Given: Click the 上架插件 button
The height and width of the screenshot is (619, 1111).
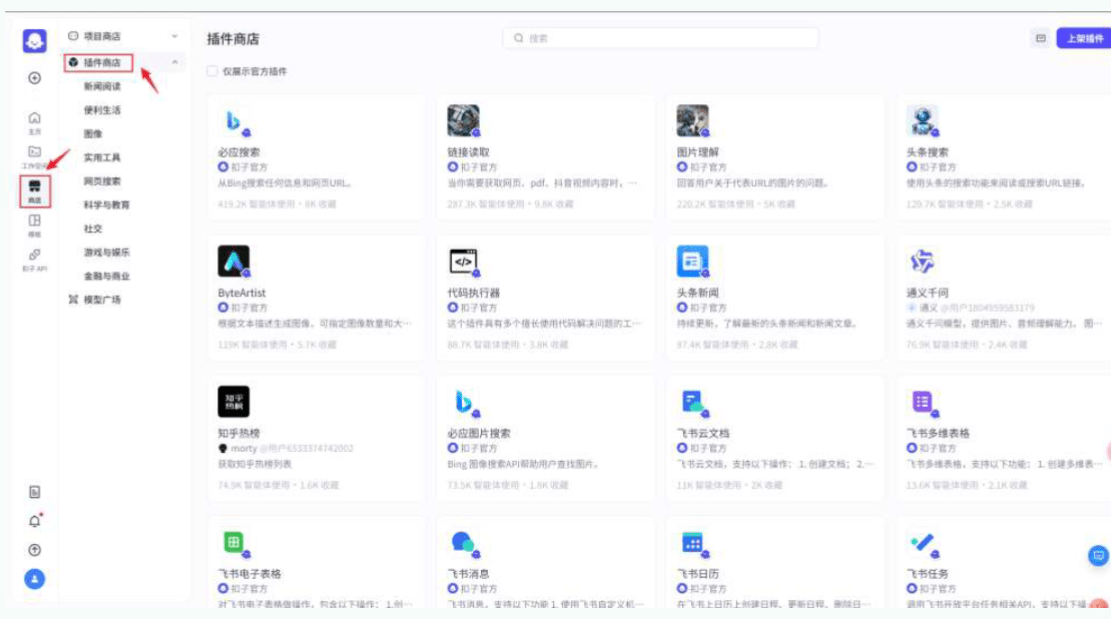Looking at the screenshot, I should (1083, 39).
